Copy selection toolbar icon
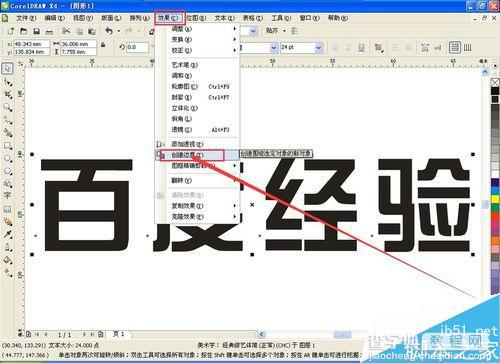The height and width of the screenshot is (363, 500). tap(80, 31)
